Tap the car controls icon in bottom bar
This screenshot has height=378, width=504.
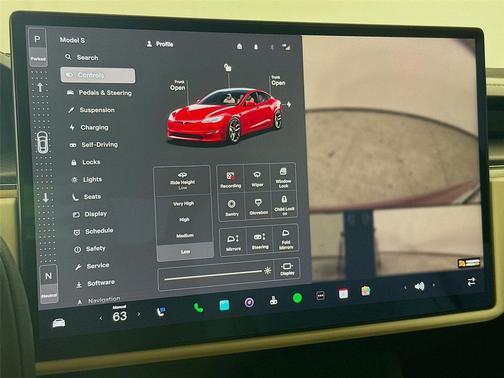(59, 323)
